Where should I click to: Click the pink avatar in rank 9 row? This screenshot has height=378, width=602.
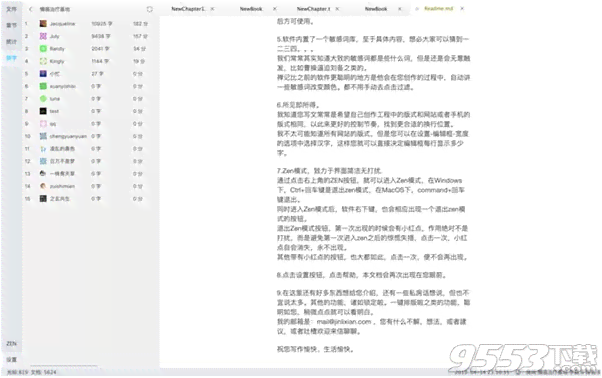(43, 124)
